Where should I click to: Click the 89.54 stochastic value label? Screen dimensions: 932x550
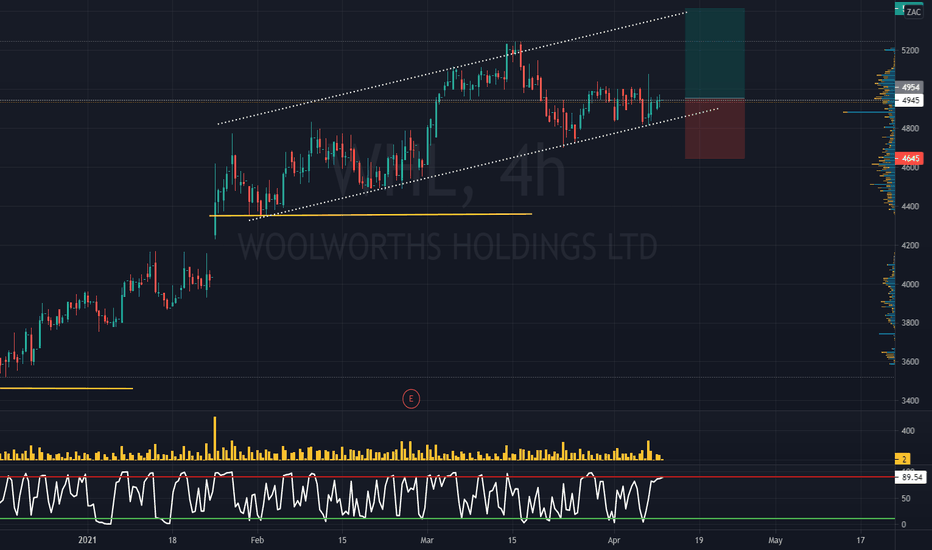[x=911, y=477]
